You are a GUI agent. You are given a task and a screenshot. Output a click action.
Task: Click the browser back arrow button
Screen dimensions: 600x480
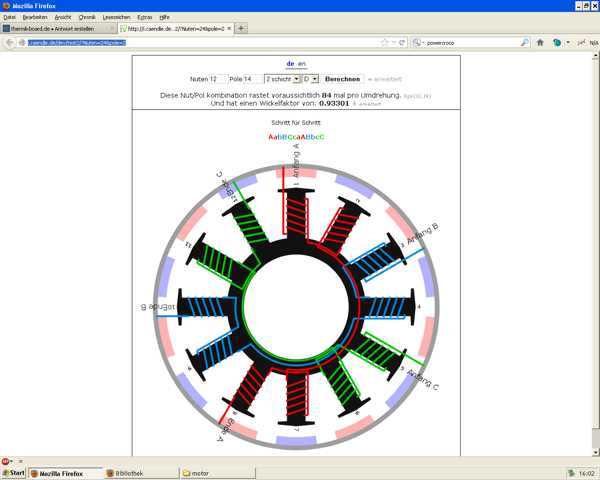point(11,43)
